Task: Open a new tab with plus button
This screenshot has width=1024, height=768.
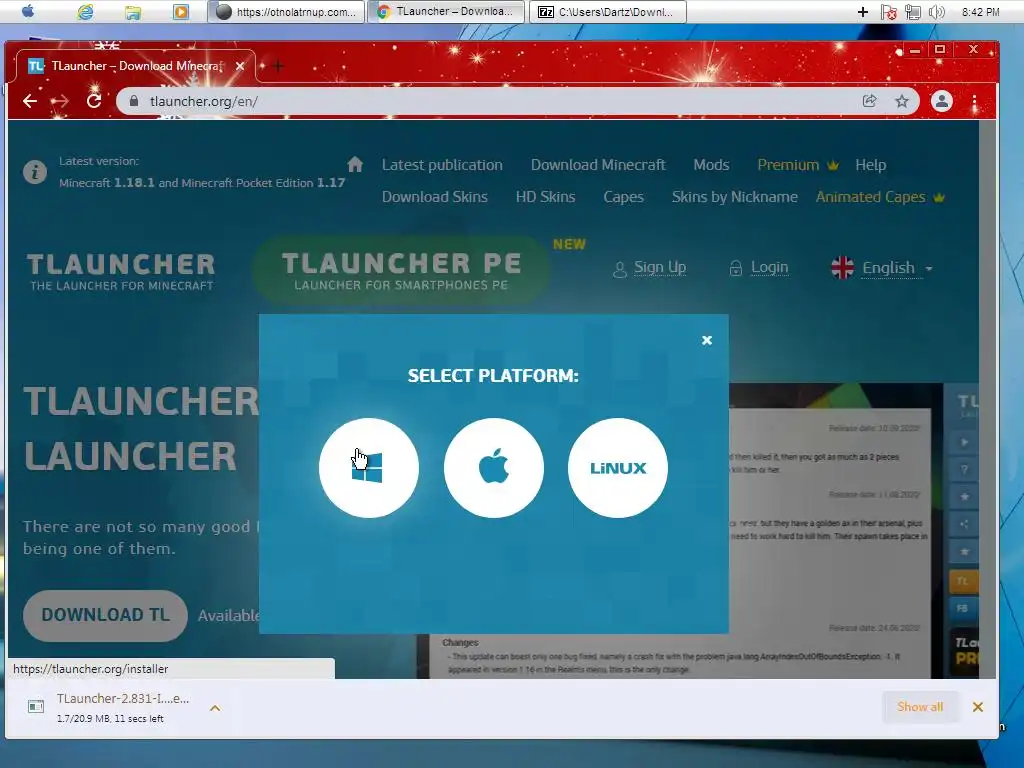Action: tap(278, 66)
